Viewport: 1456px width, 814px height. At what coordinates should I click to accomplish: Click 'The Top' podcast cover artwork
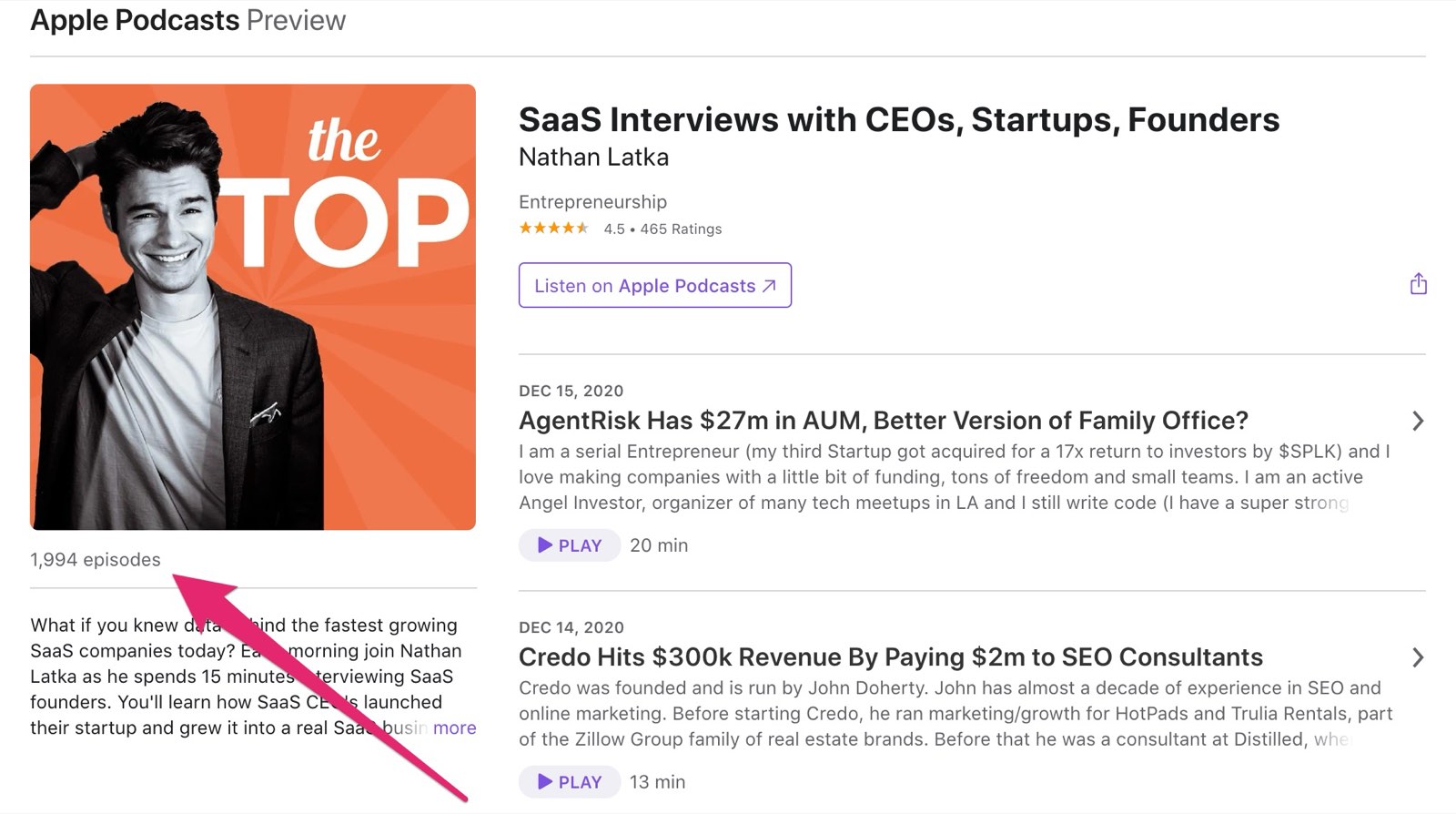[x=253, y=307]
